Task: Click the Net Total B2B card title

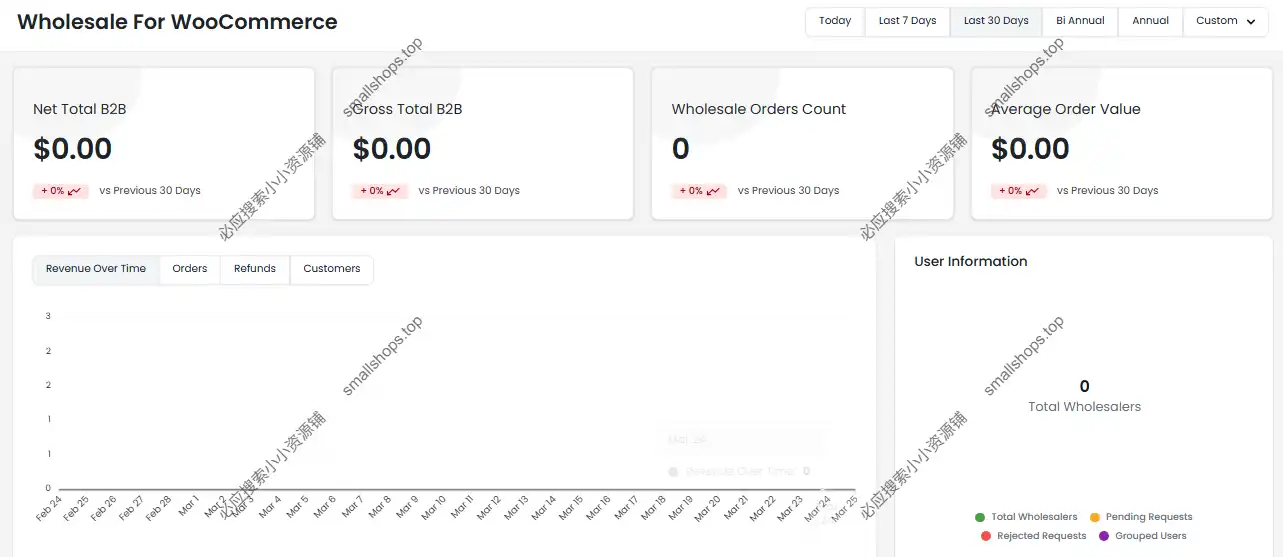Action: pos(80,109)
